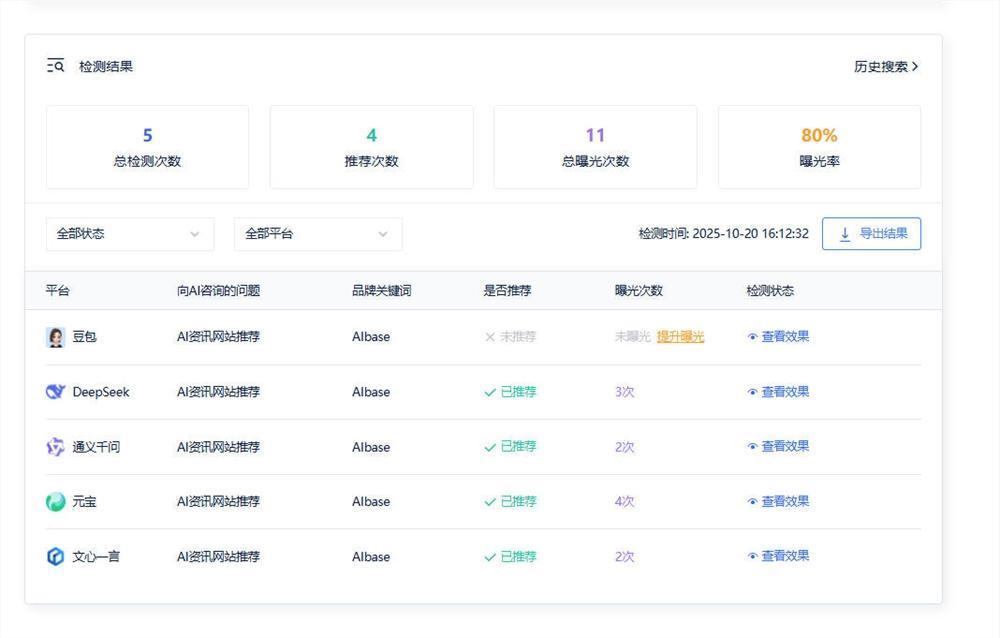The width and height of the screenshot is (1000, 638).
Task: Click the 曝光次数 column header
Action: point(638,291)
